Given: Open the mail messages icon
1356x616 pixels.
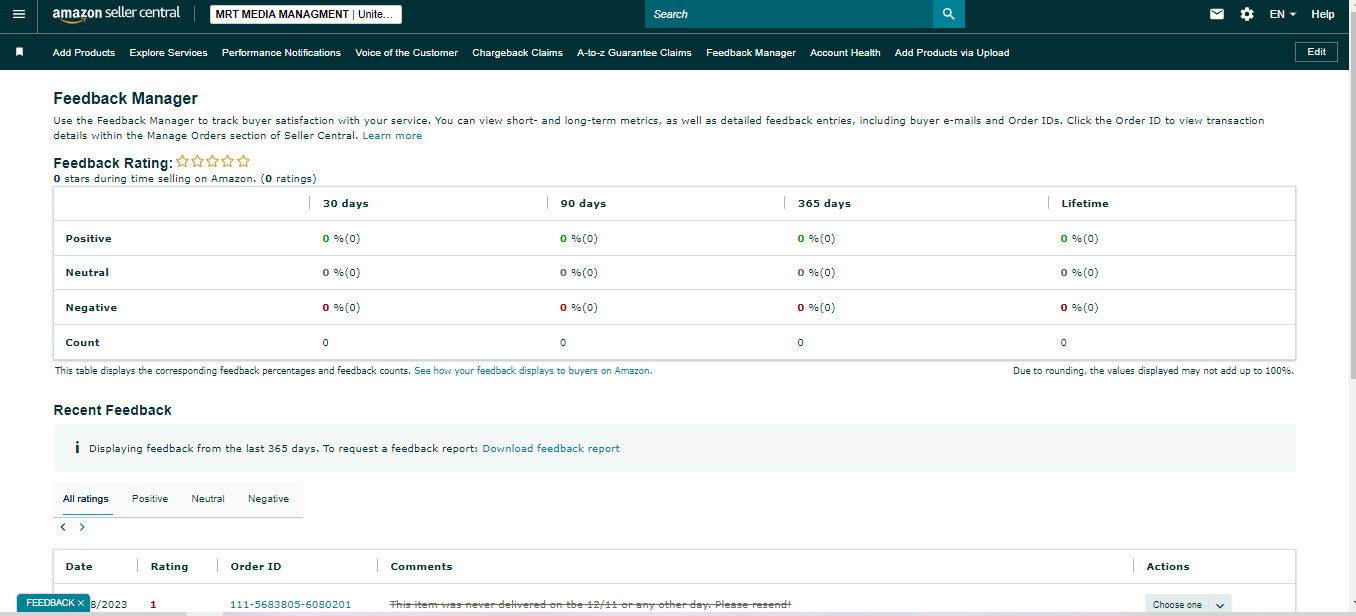Looking at the screenshot, I should [1217, 14].
